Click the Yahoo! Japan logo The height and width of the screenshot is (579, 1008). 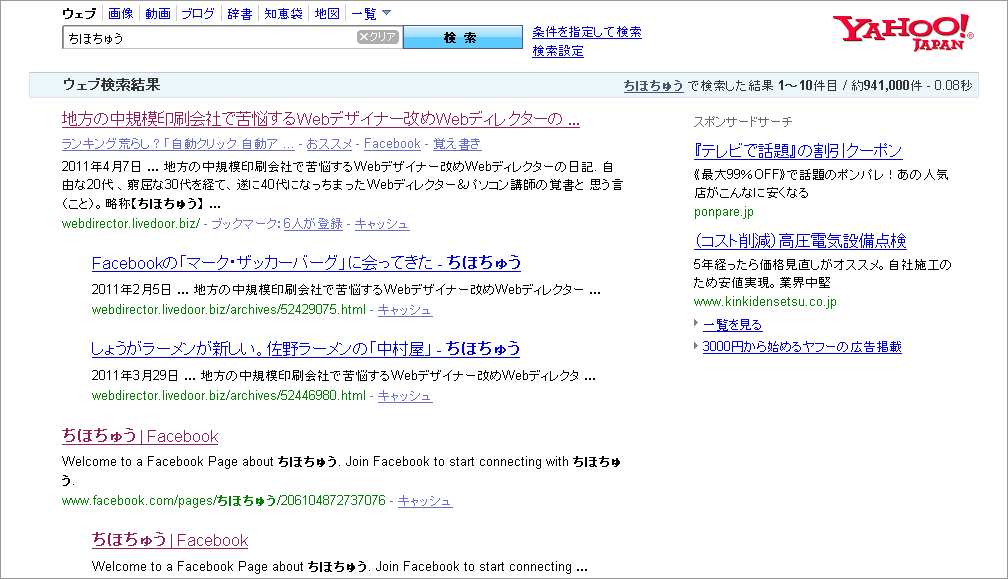click(903, 33)
